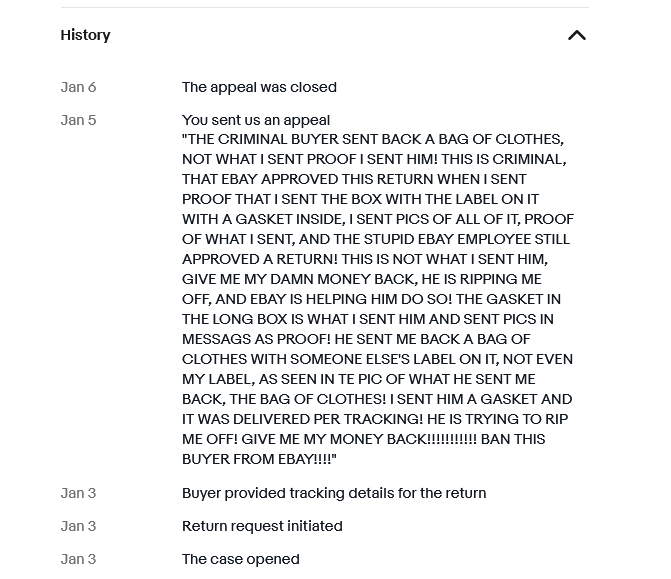Select 'Buyer provided tracking details for the return'
Viewport: 671px width, 579px height.
coord(334,493)
